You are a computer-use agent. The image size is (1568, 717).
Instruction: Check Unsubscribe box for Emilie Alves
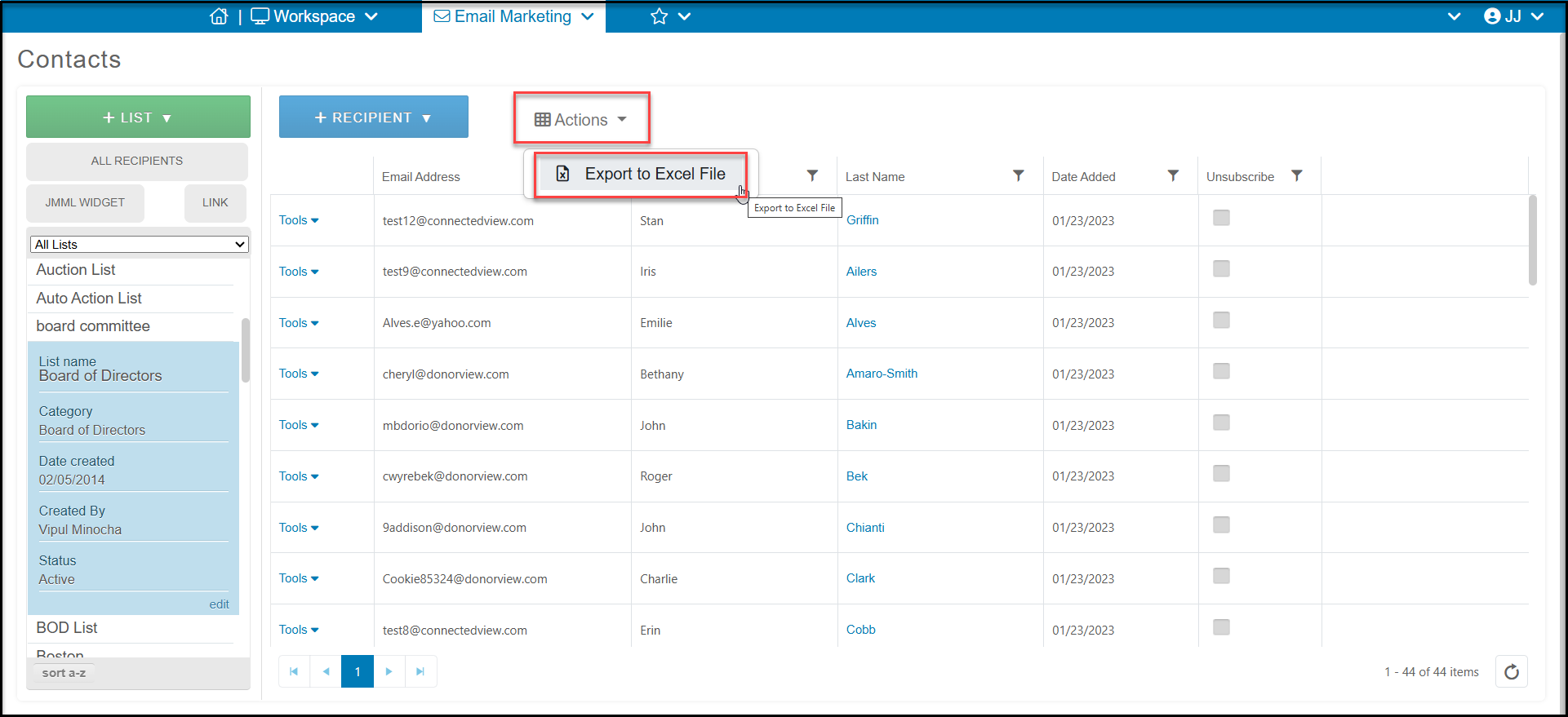[x=1221, y=321]
